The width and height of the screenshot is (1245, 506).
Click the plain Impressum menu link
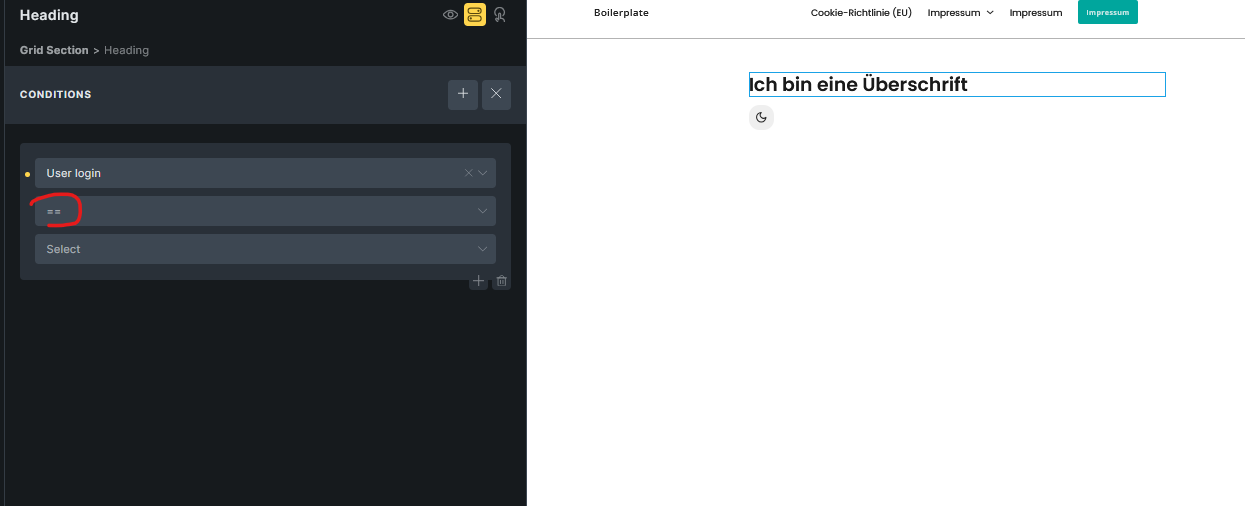tap(1036, 13)
